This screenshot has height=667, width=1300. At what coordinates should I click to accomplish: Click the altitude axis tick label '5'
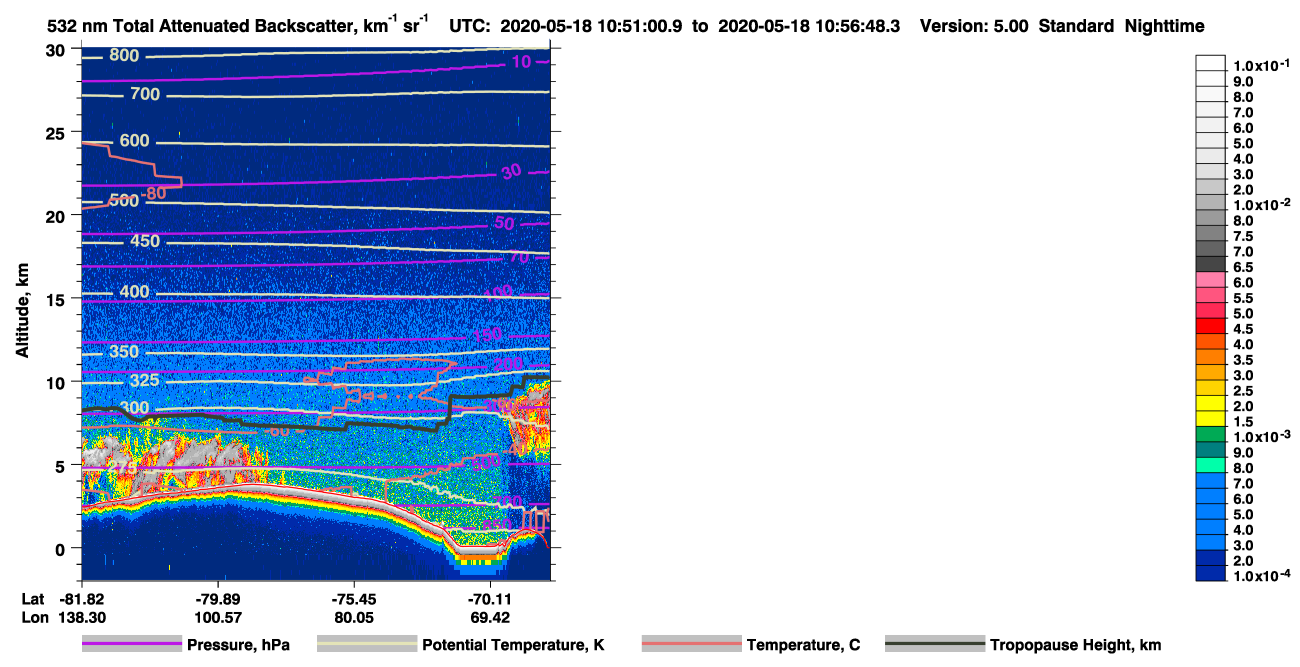[62, 465]
